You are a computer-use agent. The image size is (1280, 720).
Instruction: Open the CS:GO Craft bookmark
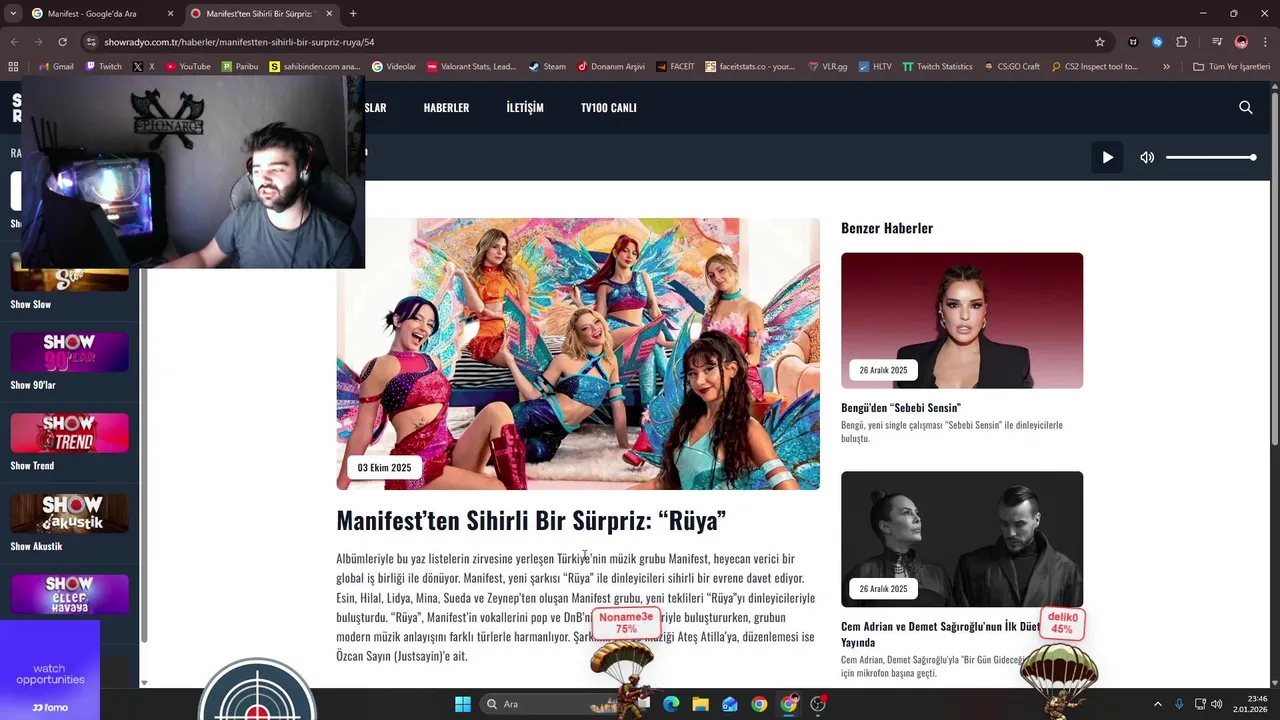click(x=1012, y=67)
